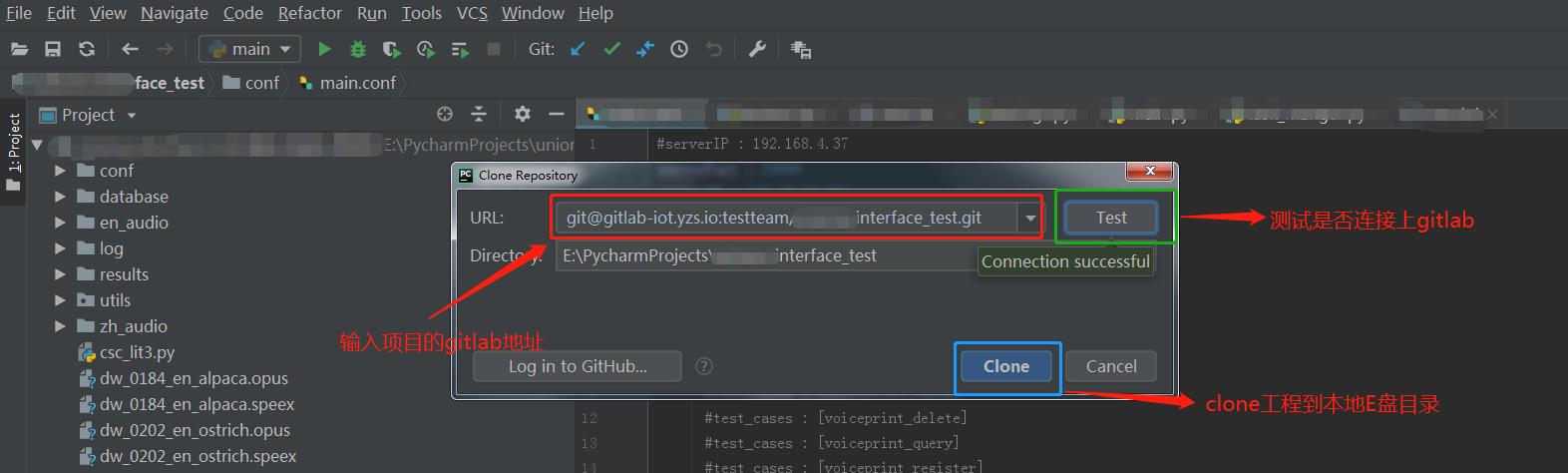Open the VCS menu

(x=472, y=13)
